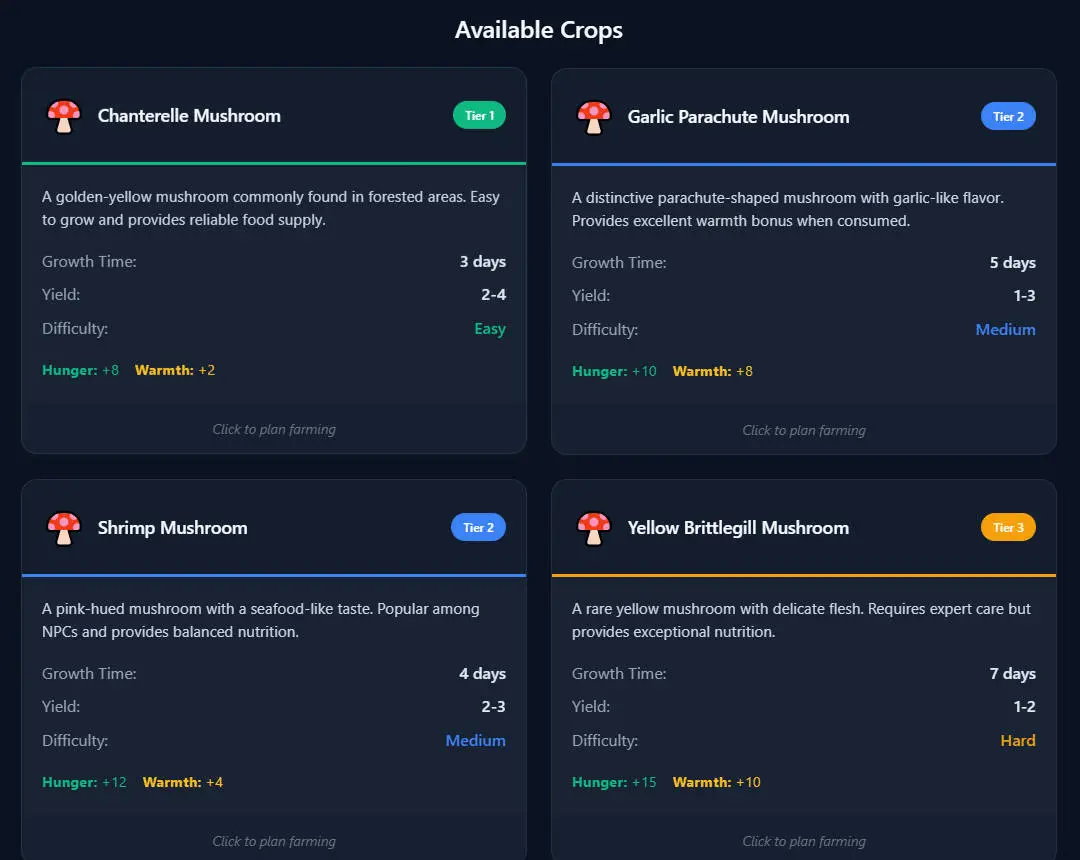Select the Shrimp Mushroom title

[x=172, y=528]
